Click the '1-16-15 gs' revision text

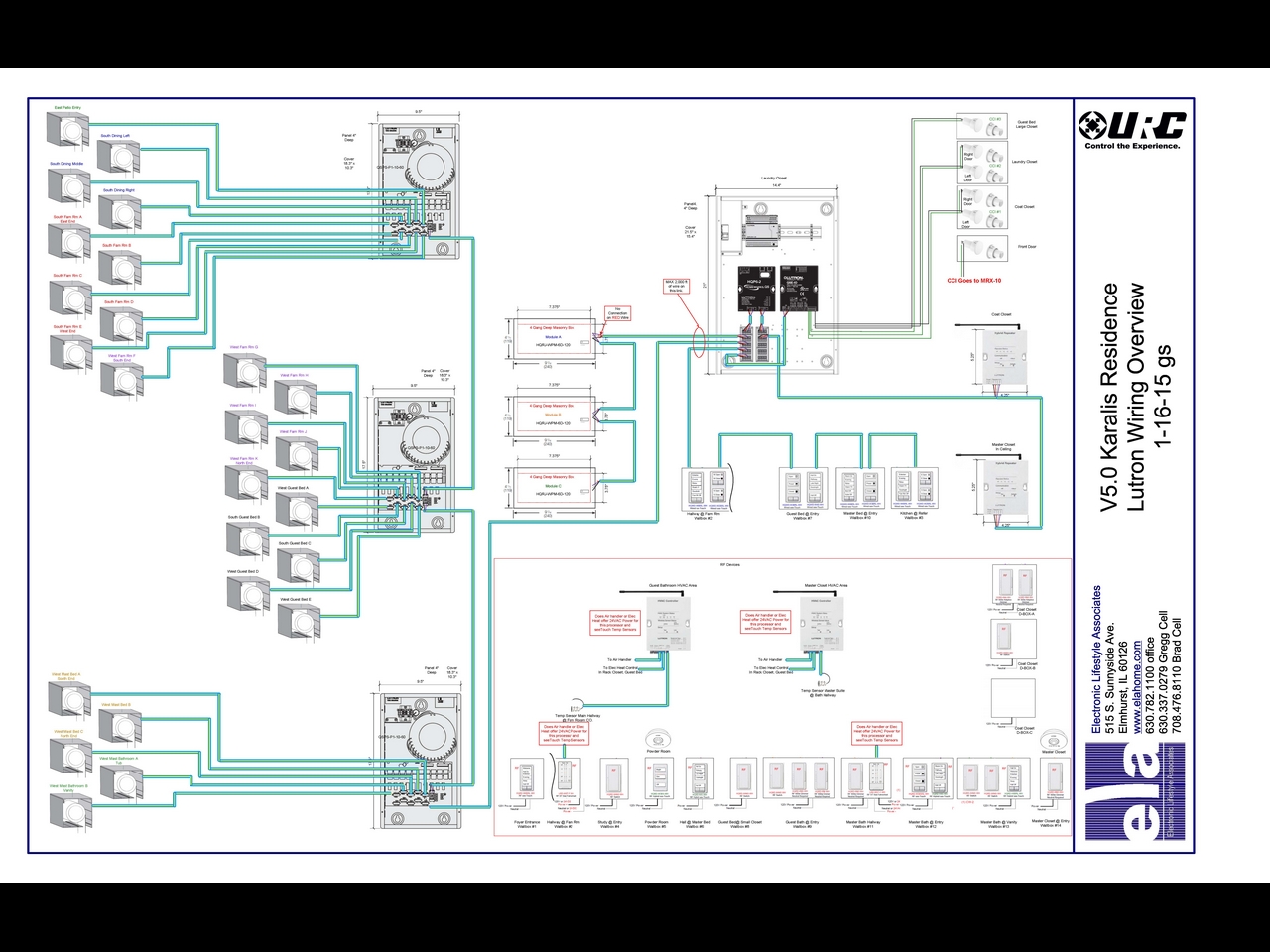(1163, 395)
